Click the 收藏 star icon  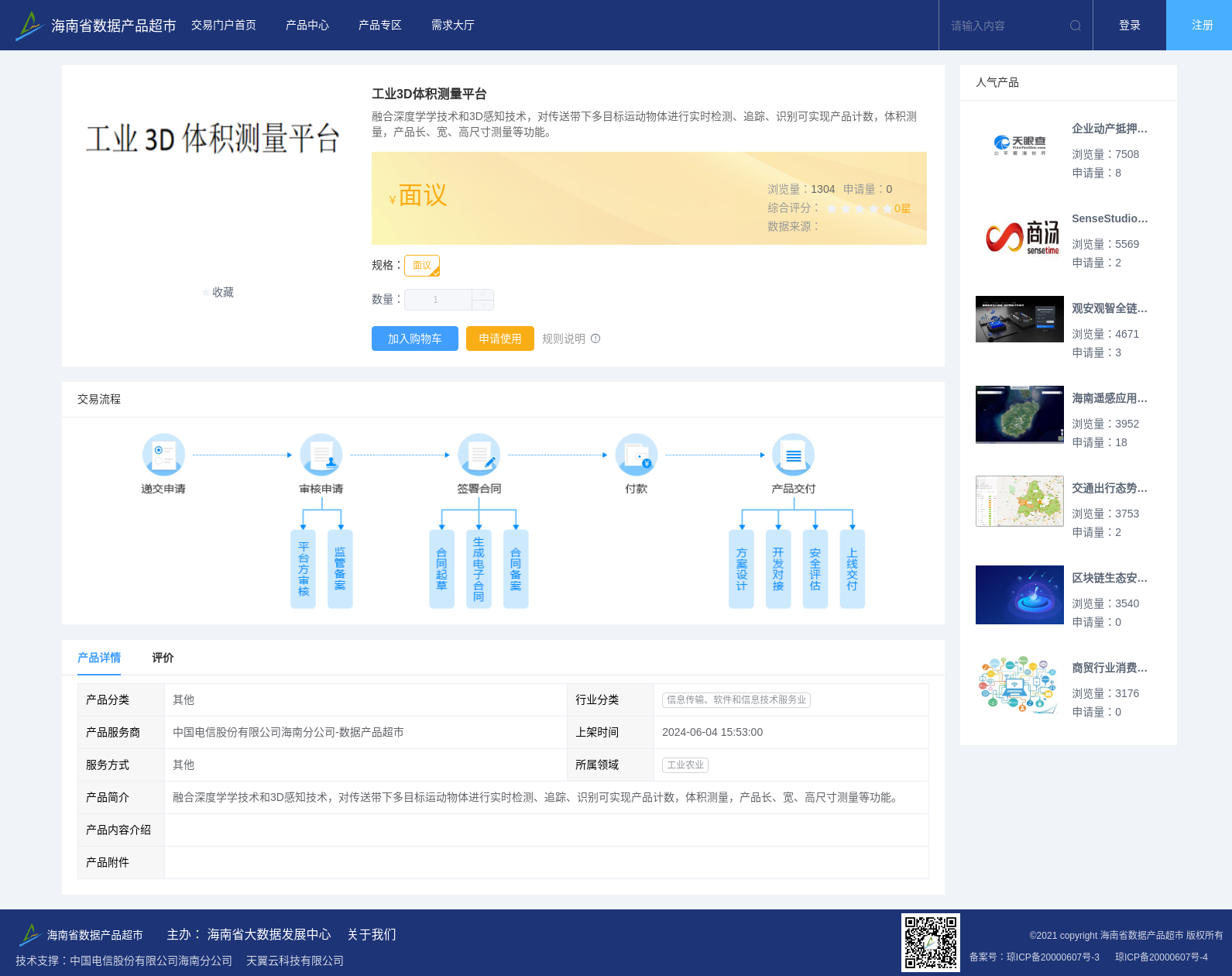[x=206, y=292]
